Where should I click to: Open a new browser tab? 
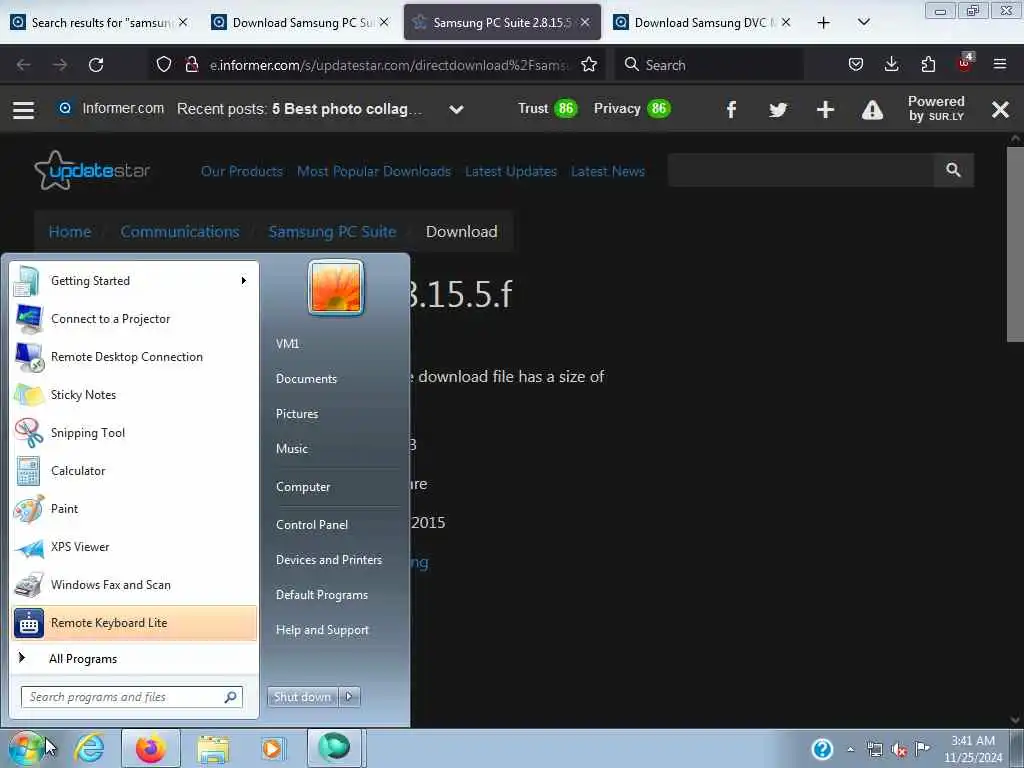point(824,22)
